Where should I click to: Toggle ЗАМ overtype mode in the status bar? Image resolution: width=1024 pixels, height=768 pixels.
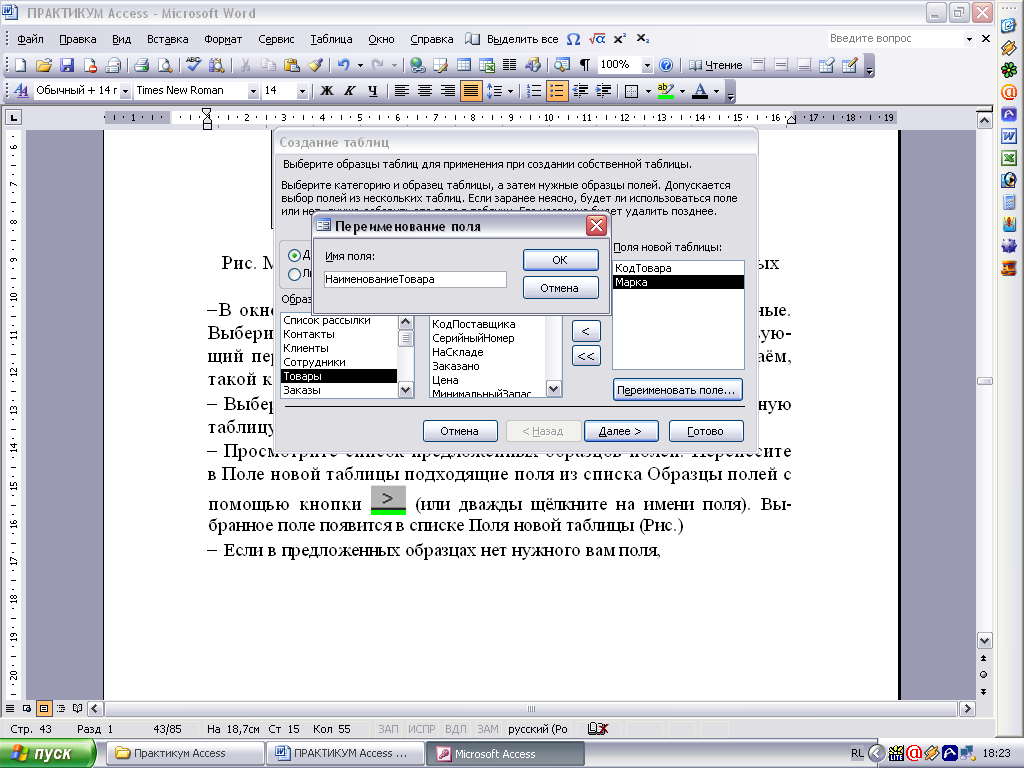(x=487, y=729)
